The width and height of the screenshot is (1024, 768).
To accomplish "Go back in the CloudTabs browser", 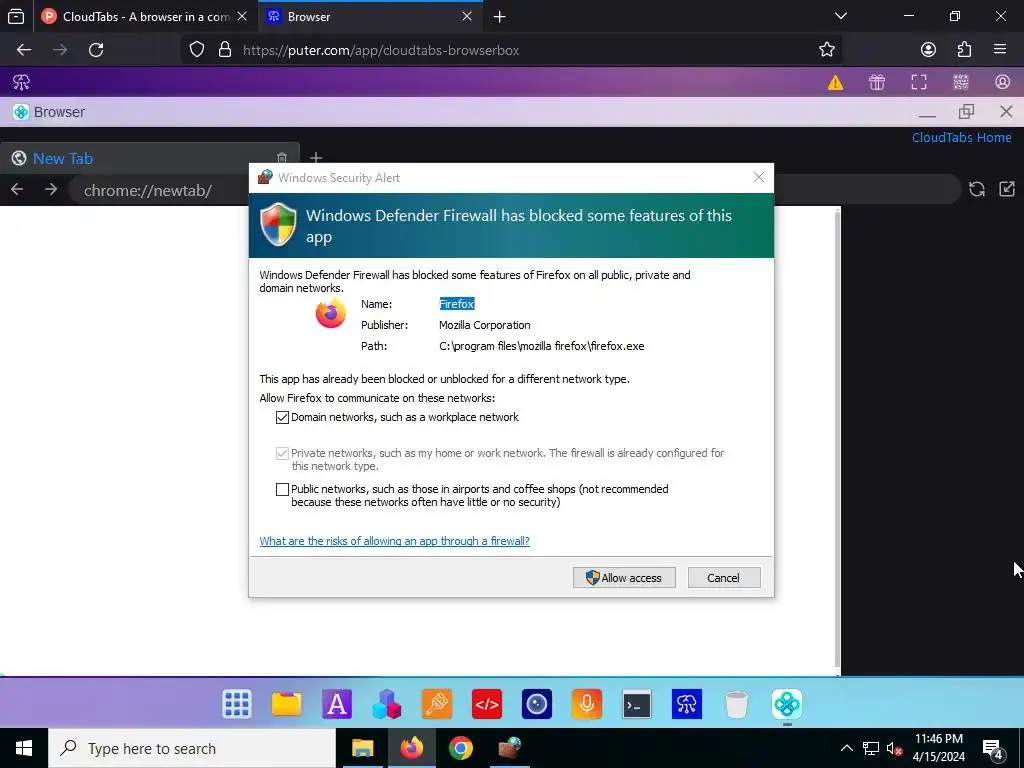I will click(x=17, y=189).
